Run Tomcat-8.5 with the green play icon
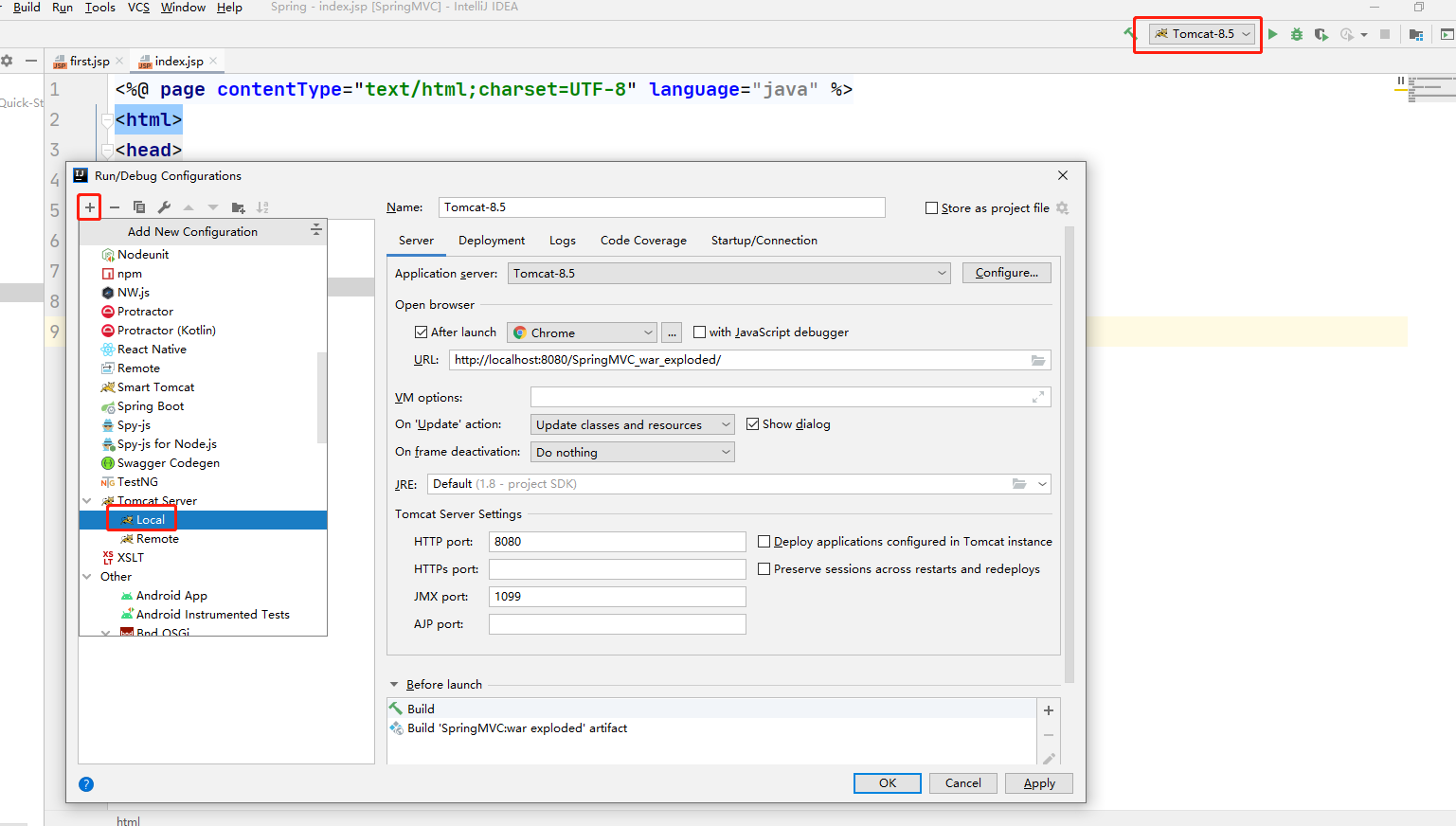This screenshot has height=826, width=1456. pyautogui.click(x=1273, y=34)
